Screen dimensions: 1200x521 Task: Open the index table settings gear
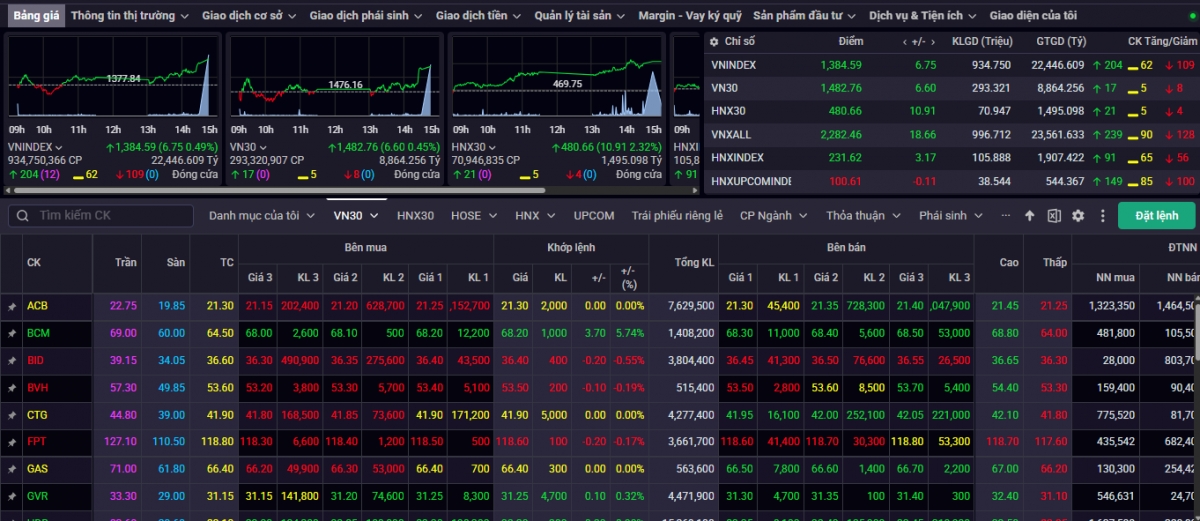click(x=712, y=42)
